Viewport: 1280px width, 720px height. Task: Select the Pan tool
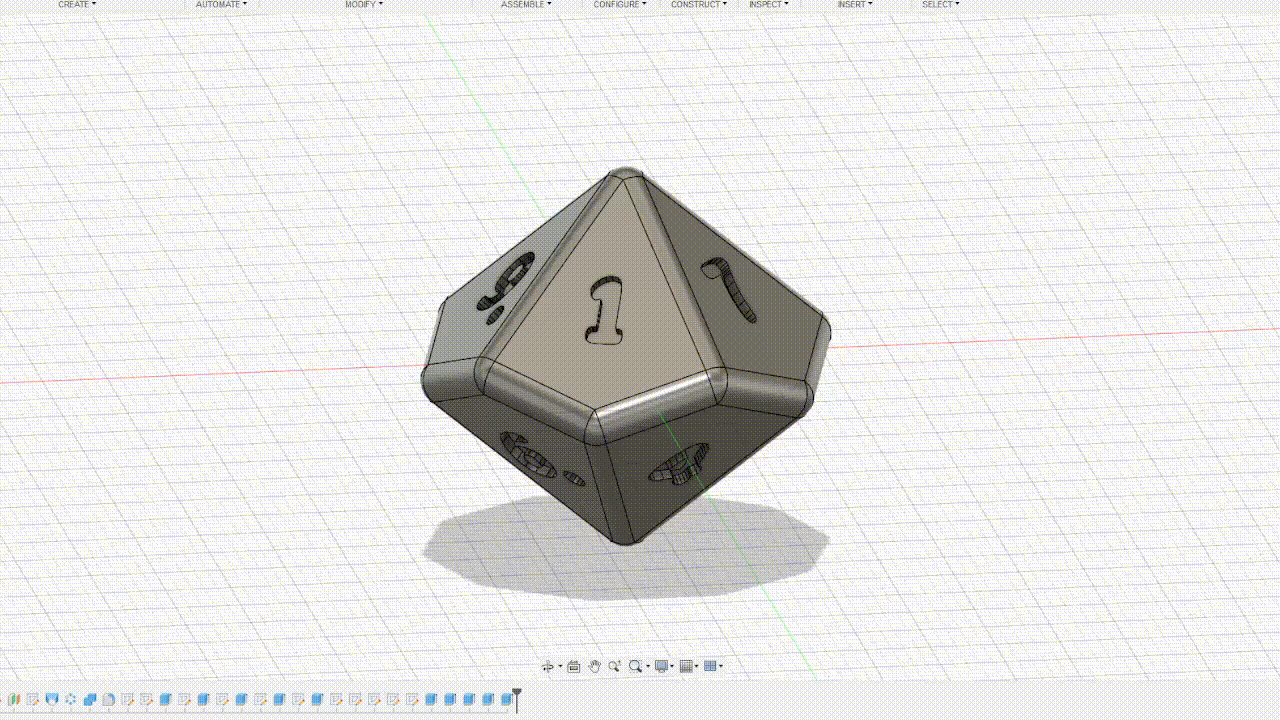click(595, 666)
